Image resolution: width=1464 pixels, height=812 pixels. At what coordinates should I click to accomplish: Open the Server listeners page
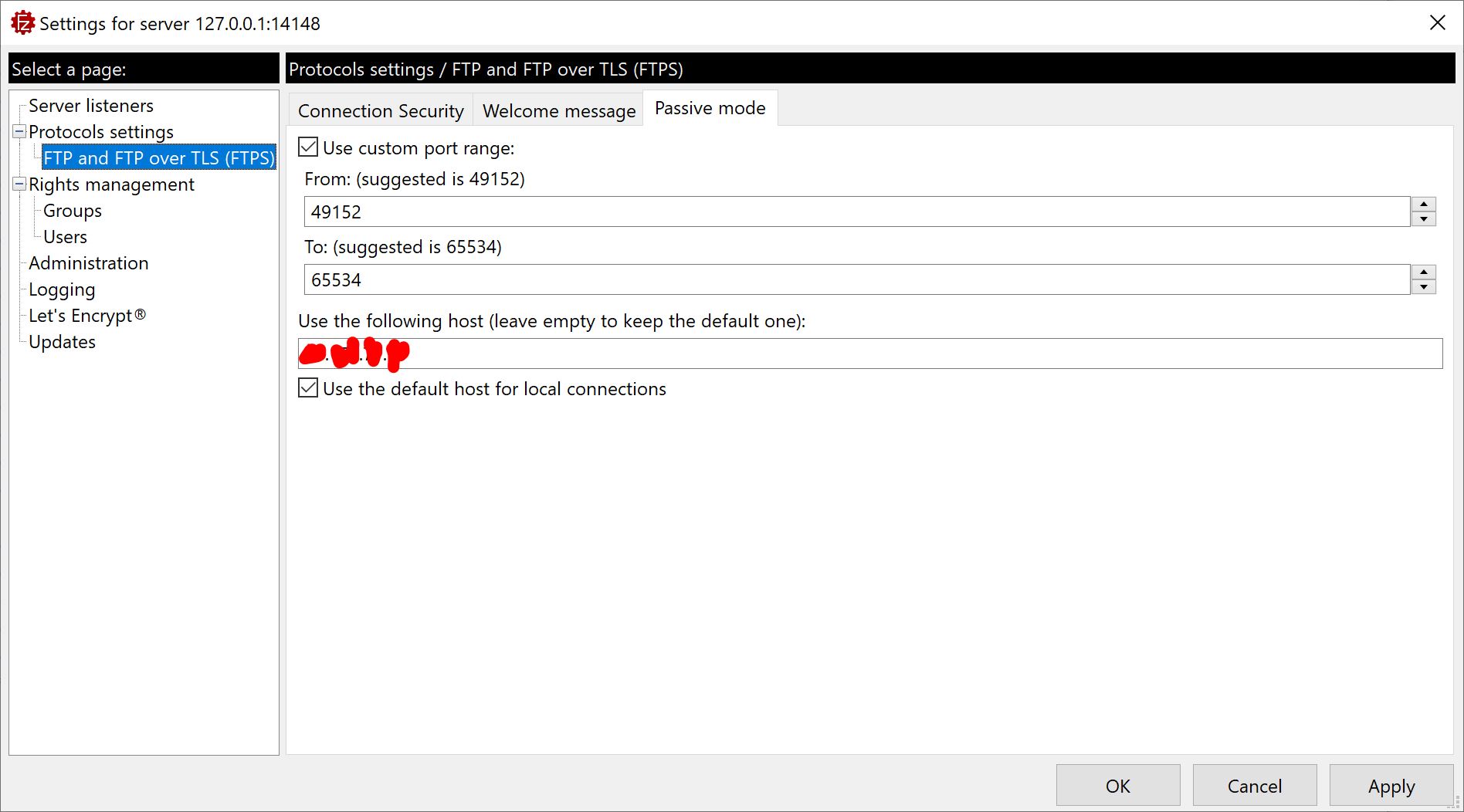point(91,106)
